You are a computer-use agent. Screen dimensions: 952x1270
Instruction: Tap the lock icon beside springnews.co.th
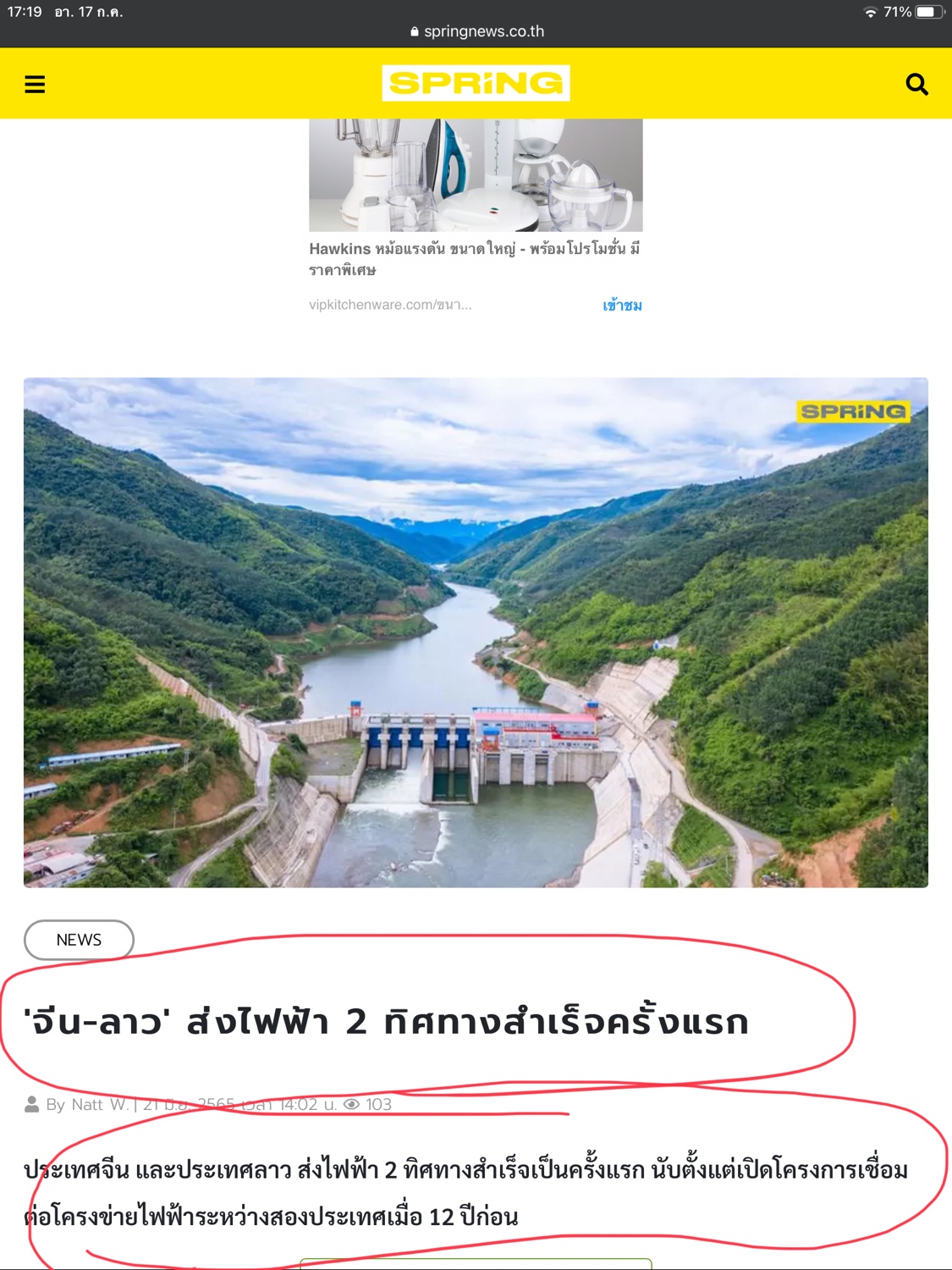pos(415,31)
